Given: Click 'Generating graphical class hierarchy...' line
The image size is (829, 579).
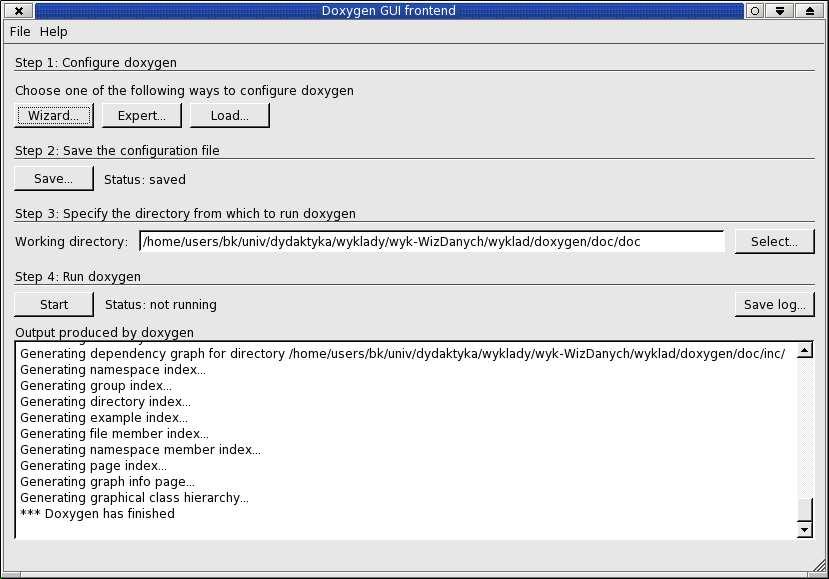Looking at the screenshot, I should tap(134, 498).
